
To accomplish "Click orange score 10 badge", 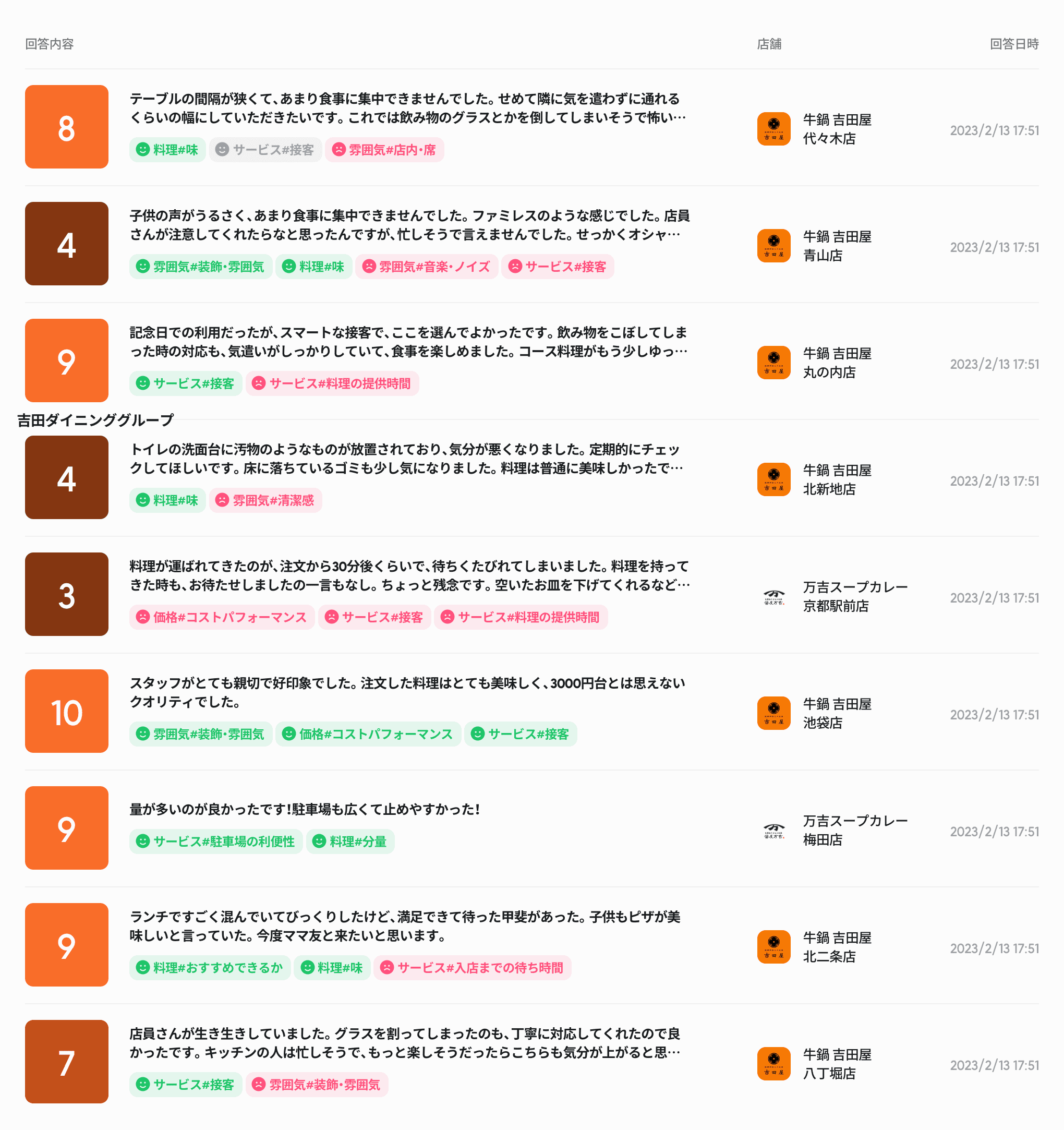I will pos(67,711).
